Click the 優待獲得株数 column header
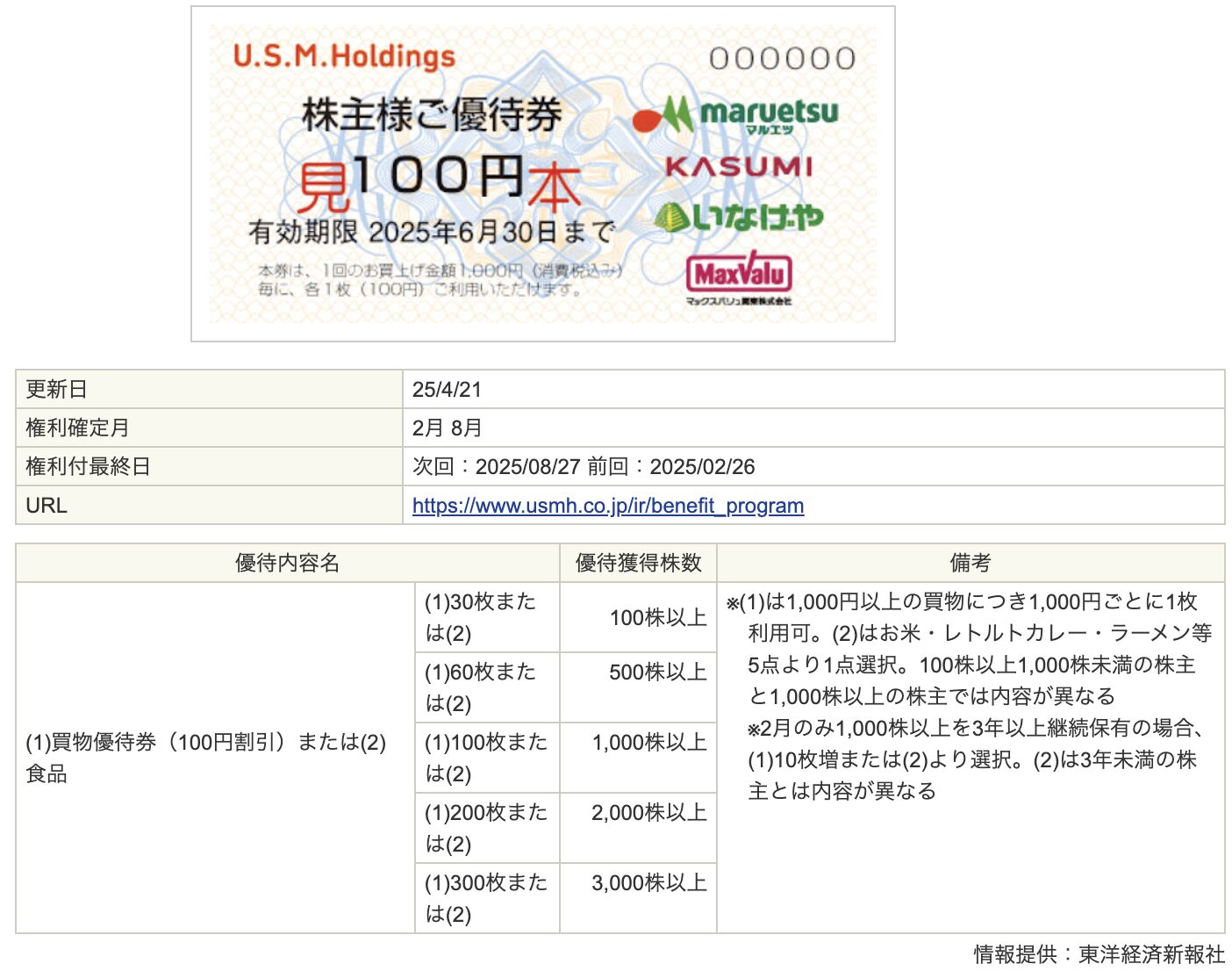Viewport: 1232px width, 971px height. (x=638, y=563)
